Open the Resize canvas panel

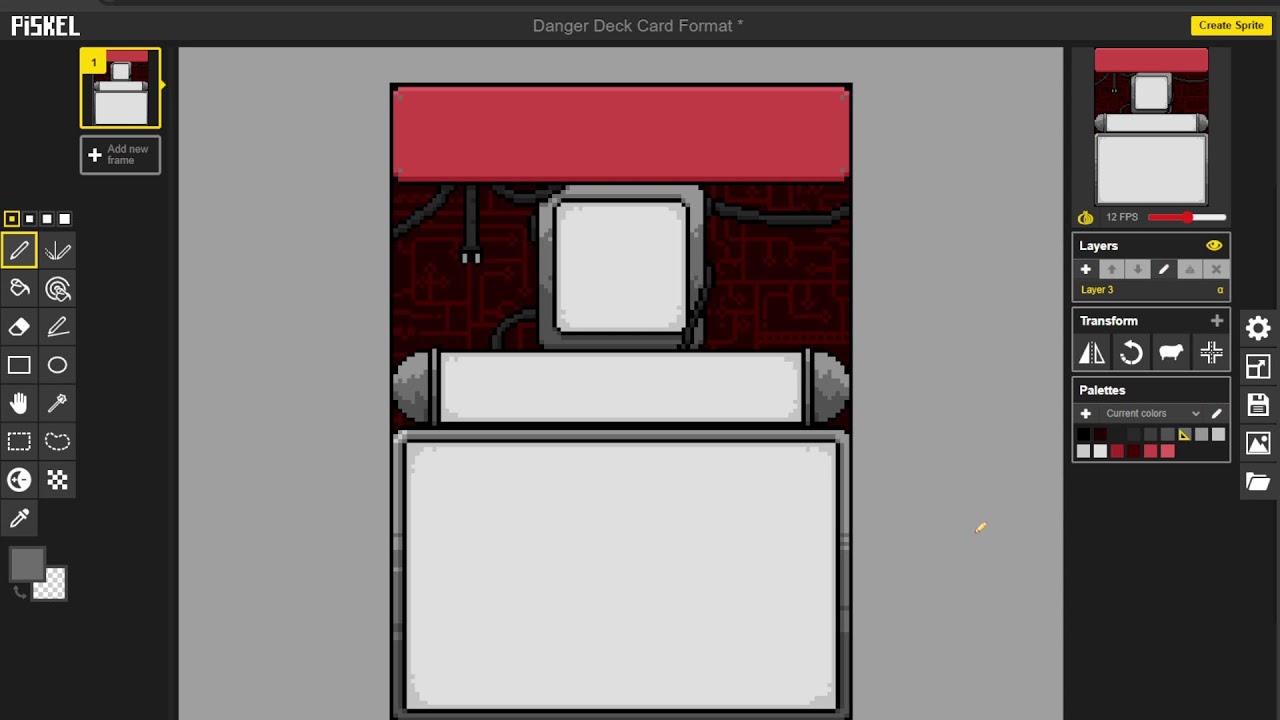1258,366
